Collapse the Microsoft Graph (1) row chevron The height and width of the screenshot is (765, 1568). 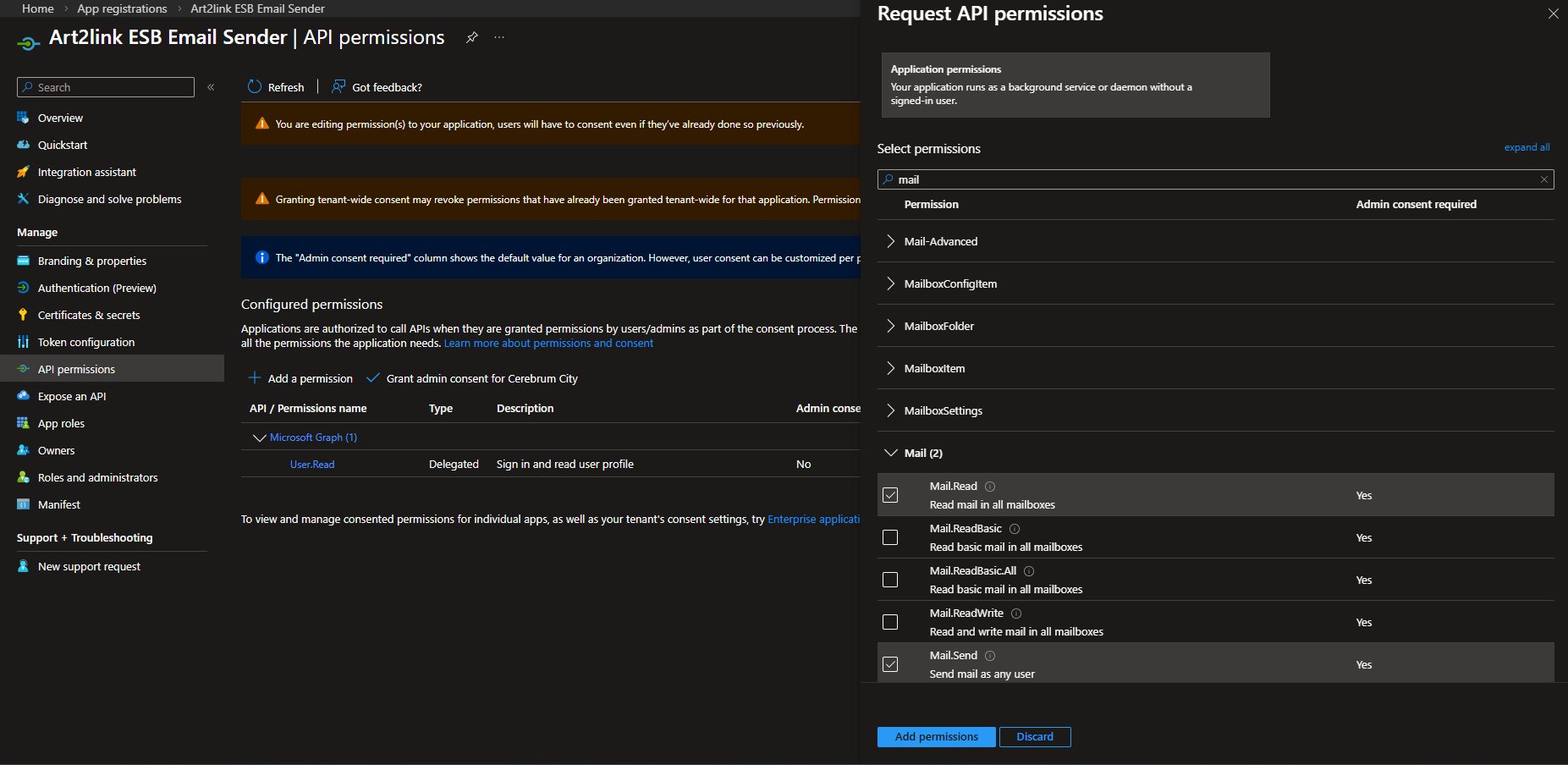(x=259, y=438)
